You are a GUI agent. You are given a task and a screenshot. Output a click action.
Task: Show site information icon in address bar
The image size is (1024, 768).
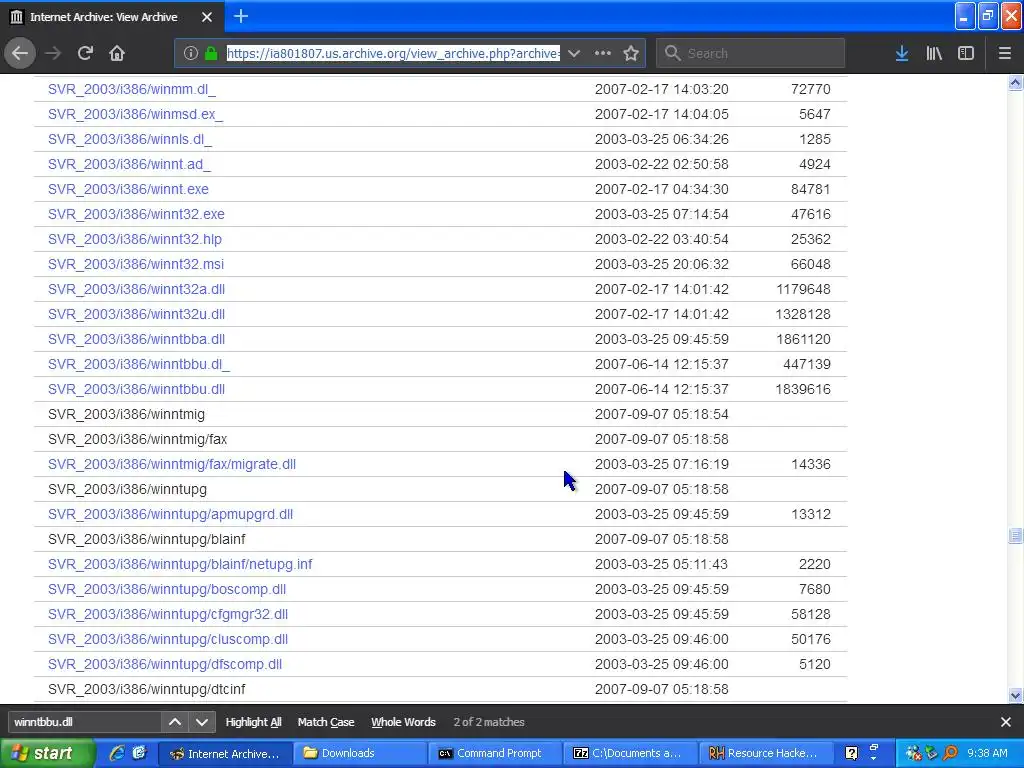[190, 53]
